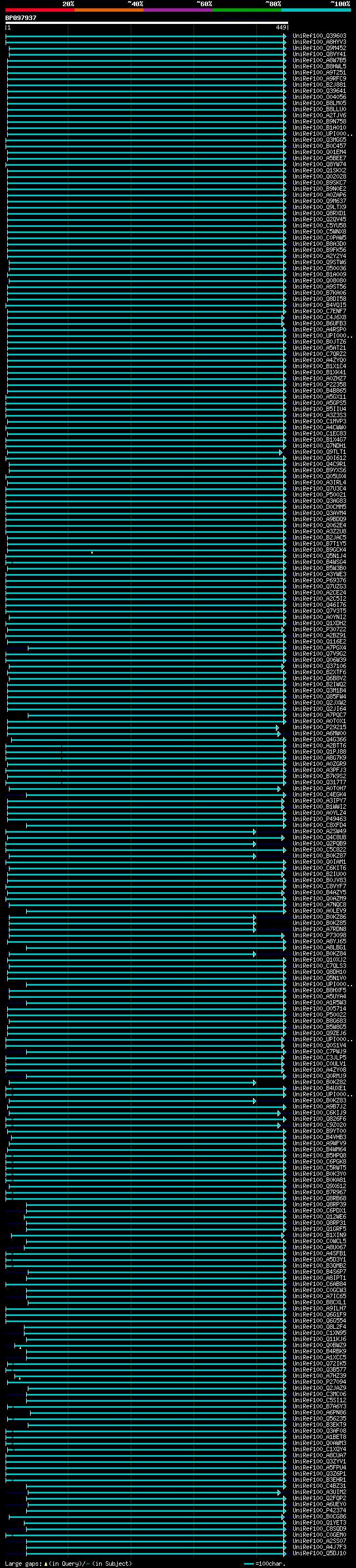
Task: Open hit UniRef100_A8W7B5
Action: (319, 60)
